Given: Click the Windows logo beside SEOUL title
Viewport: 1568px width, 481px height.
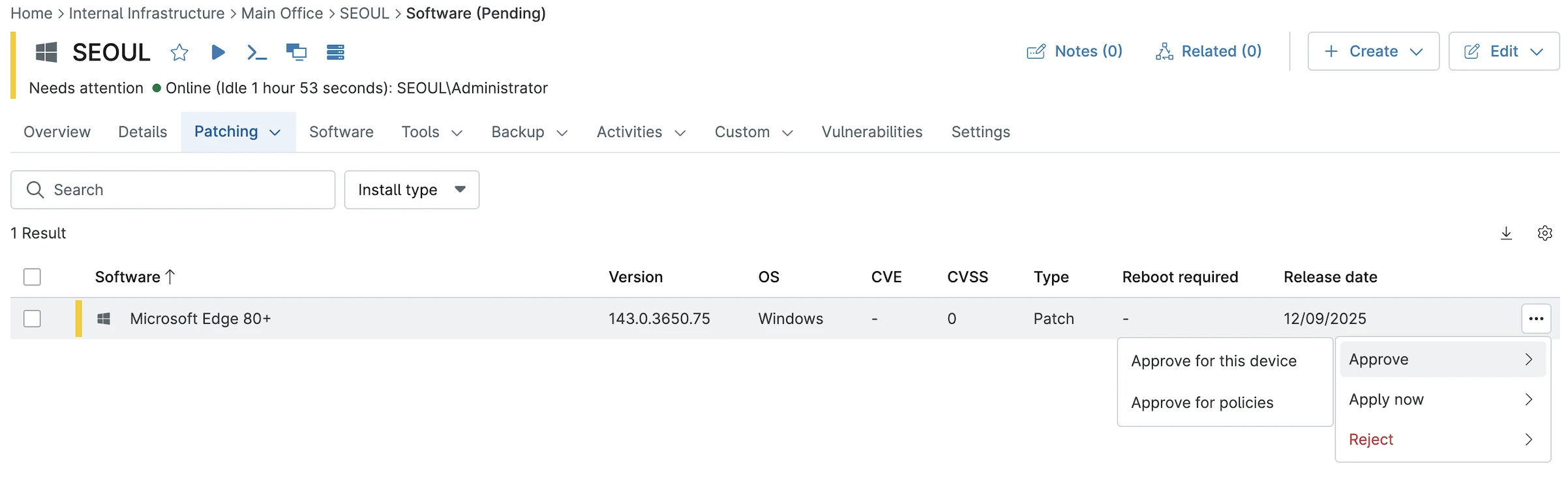Looking at the screenshot, I should click(46, 52).
